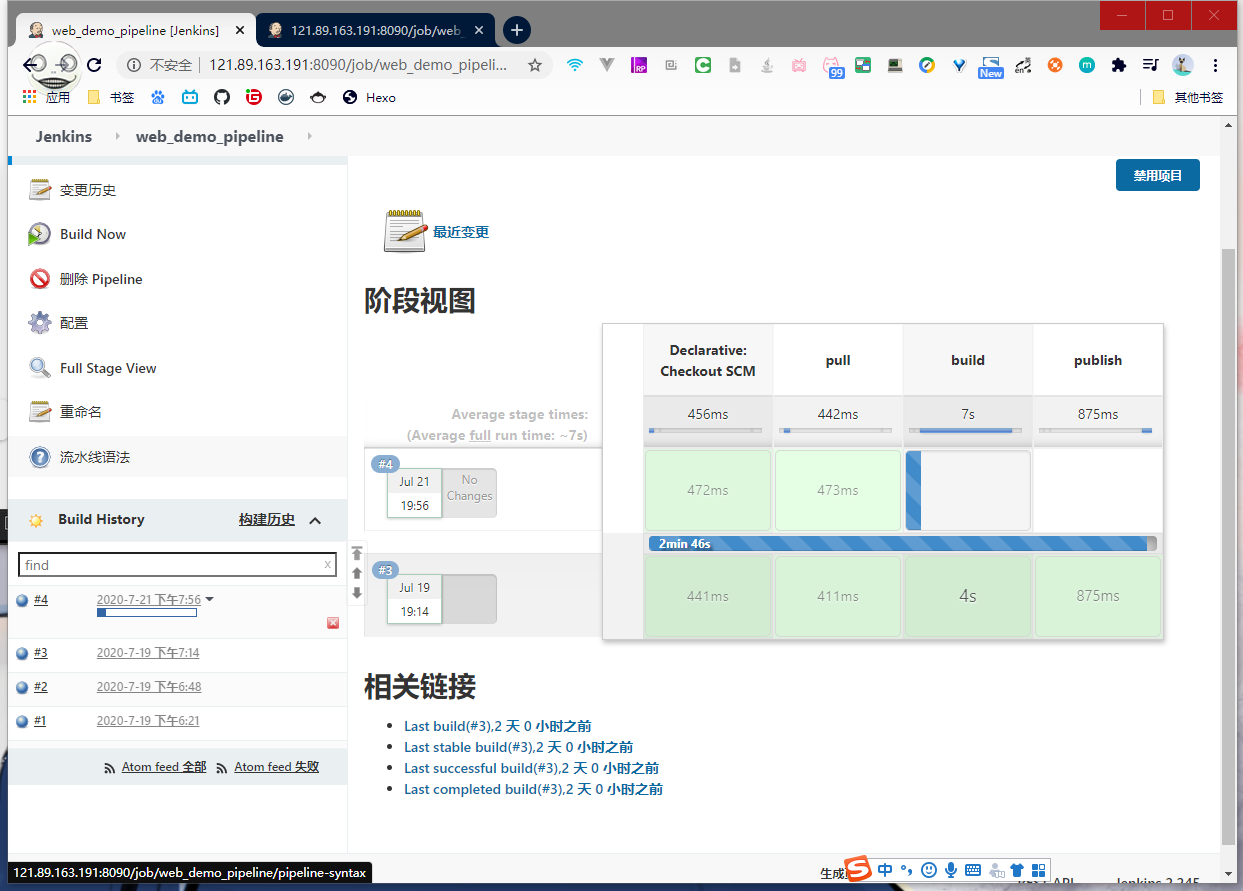Click the recent changes notepad icon
1243x891 pixels.
pyautogui.click(x=405, y=231)
